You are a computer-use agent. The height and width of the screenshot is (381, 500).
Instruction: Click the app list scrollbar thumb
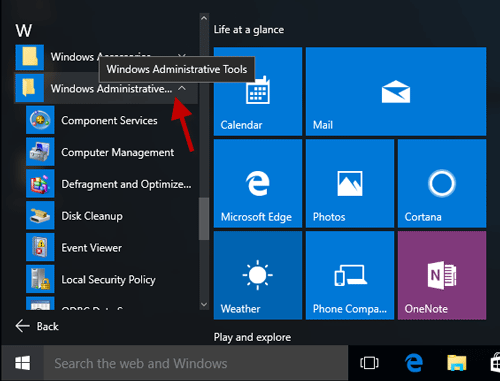[204, 219]
